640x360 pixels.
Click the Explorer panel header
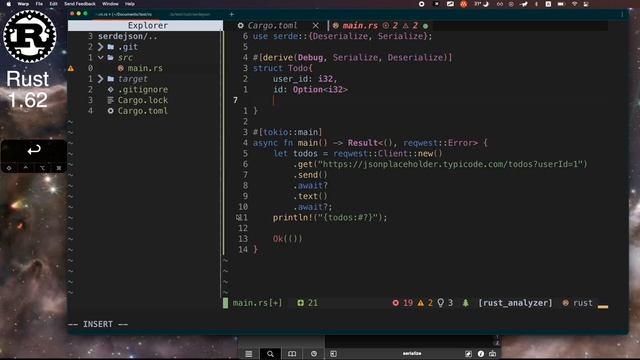tap(145, 25)
